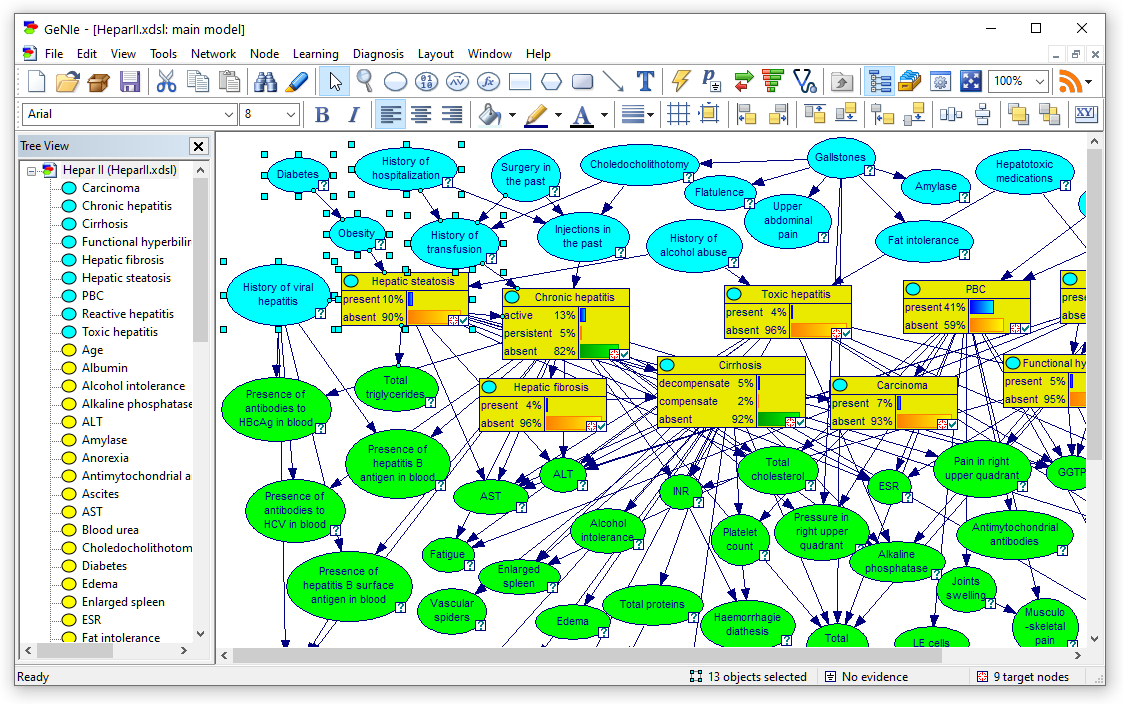
Task: Select the magnifier zoom tool
Action: pos(365,82)
